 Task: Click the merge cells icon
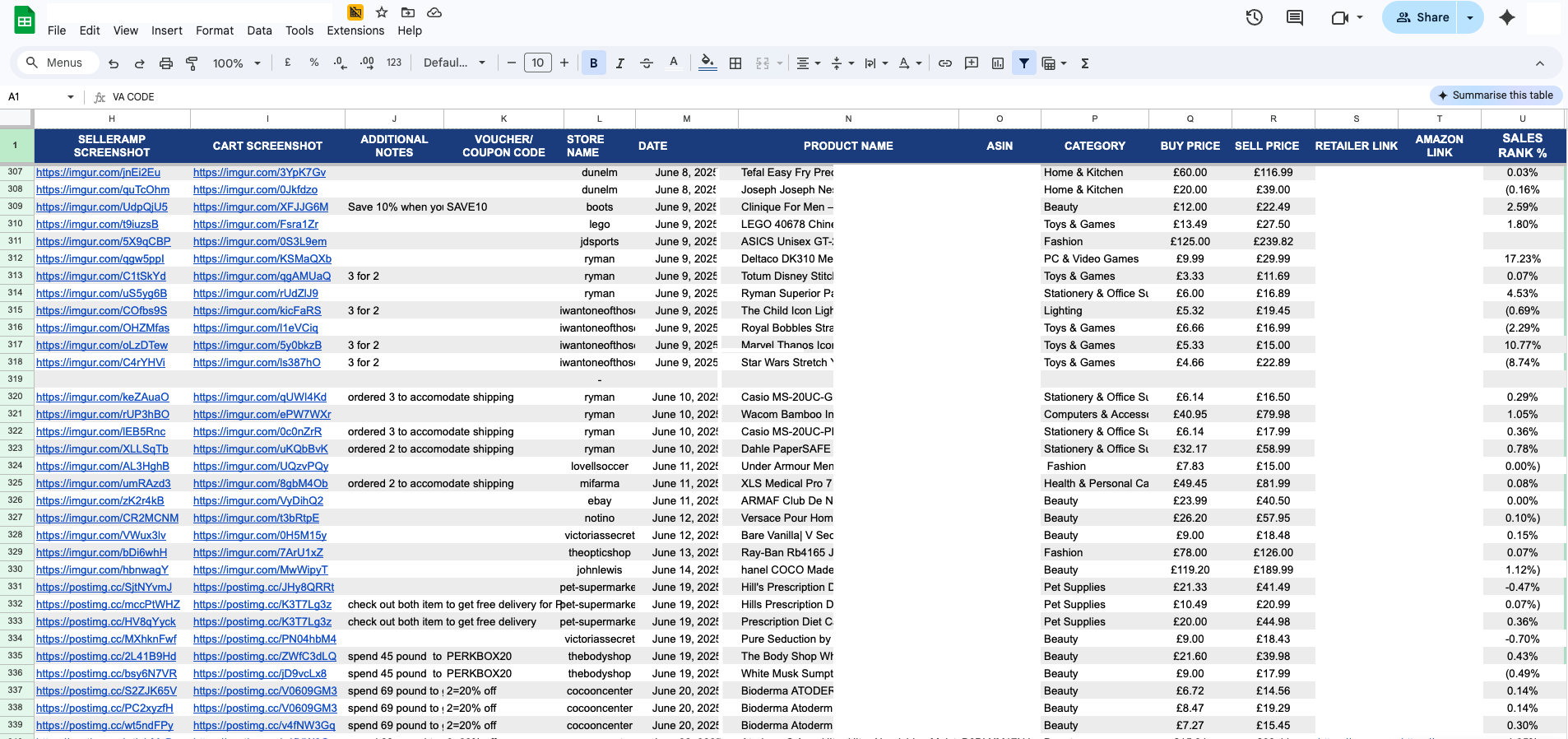pos(763,63)
